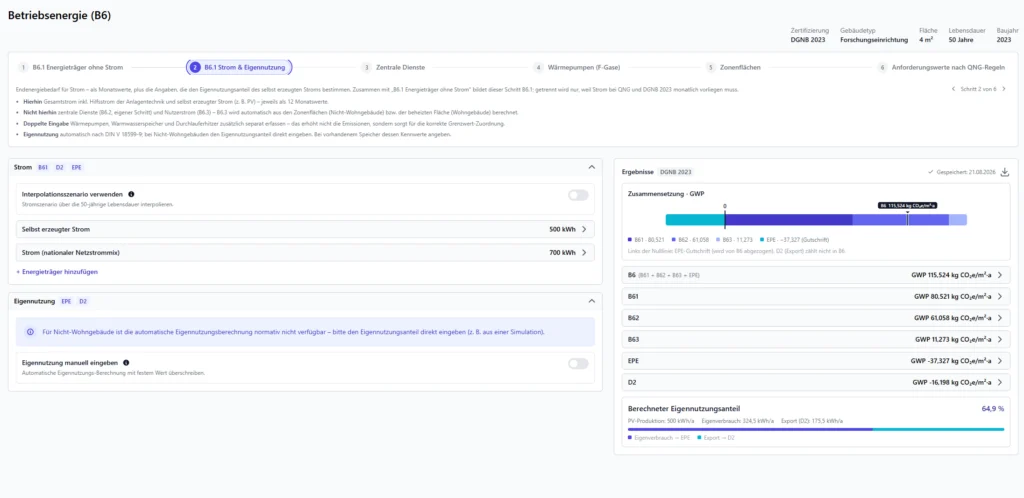Viewport: 1024px width, 498px height.
Task: Click Export → D2 legend item
Action: click(x=716, y=437)
